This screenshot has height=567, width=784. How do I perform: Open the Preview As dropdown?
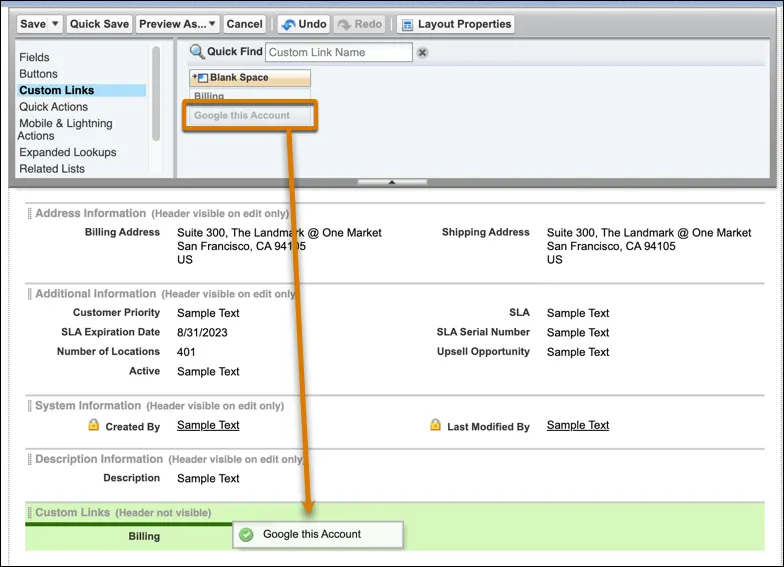coord(177,24)
